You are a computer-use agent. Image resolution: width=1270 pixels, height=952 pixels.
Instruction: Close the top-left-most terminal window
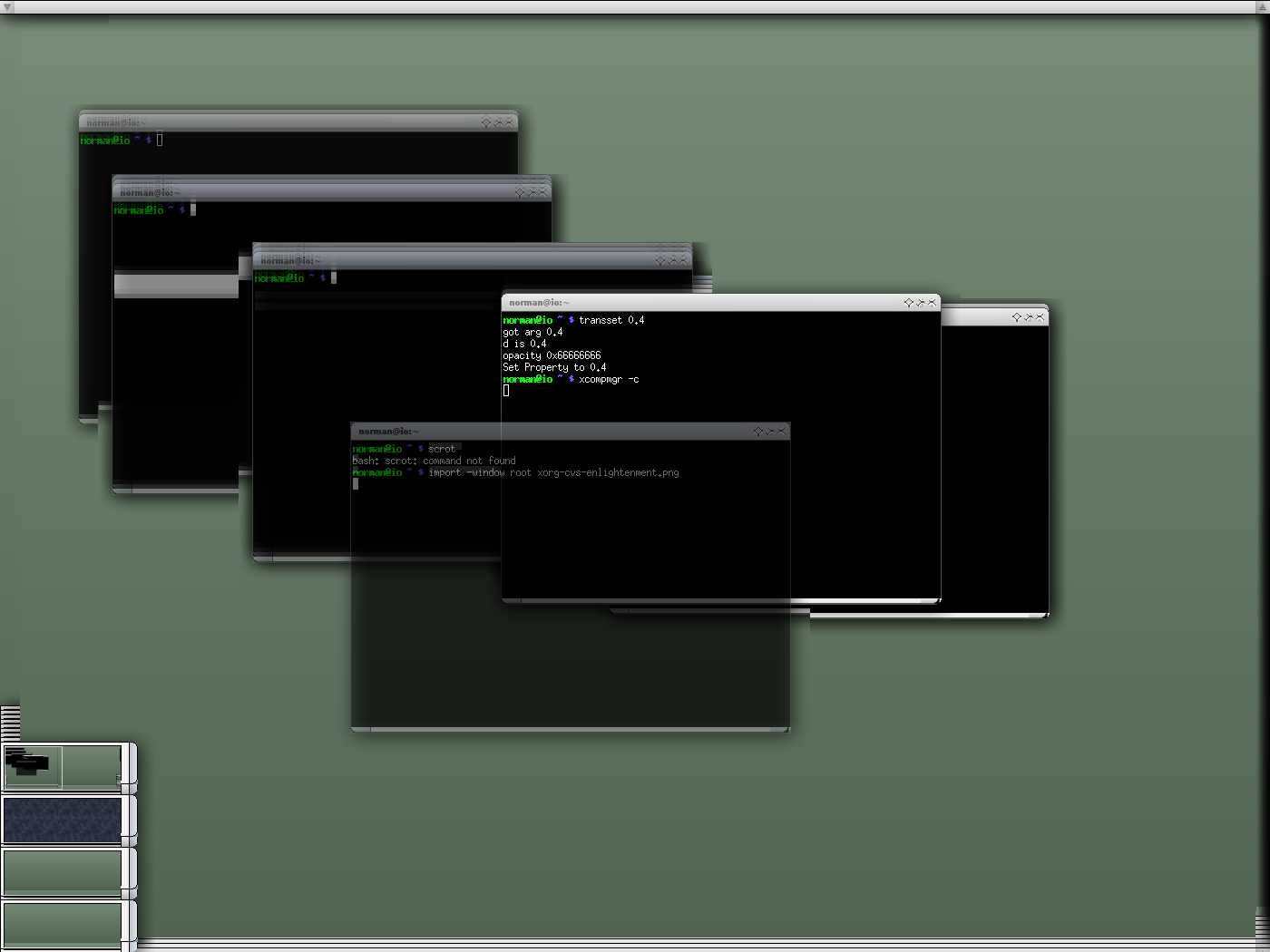(x=509, y=122)
